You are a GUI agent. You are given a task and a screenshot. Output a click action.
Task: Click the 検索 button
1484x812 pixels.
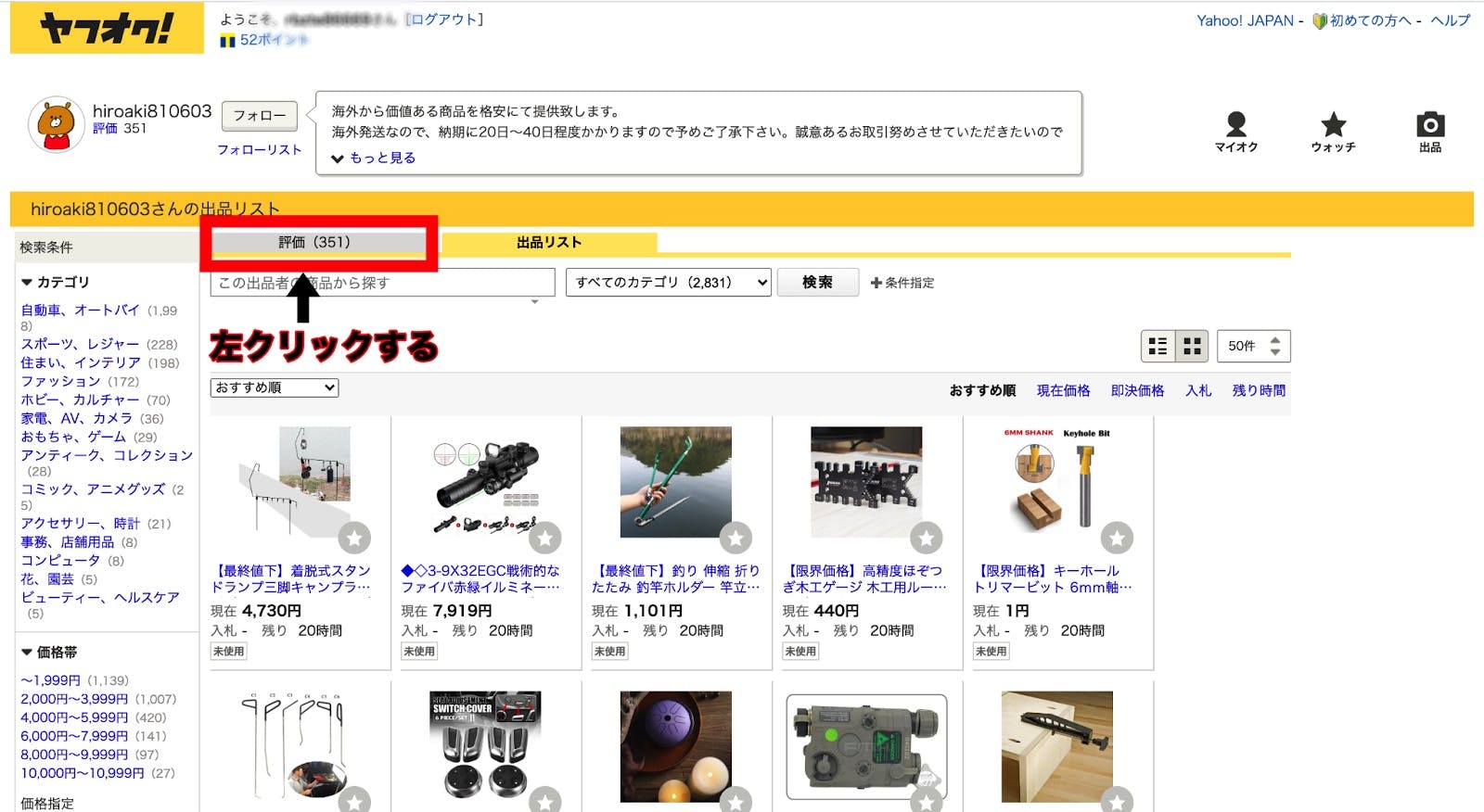pos(817,283)
